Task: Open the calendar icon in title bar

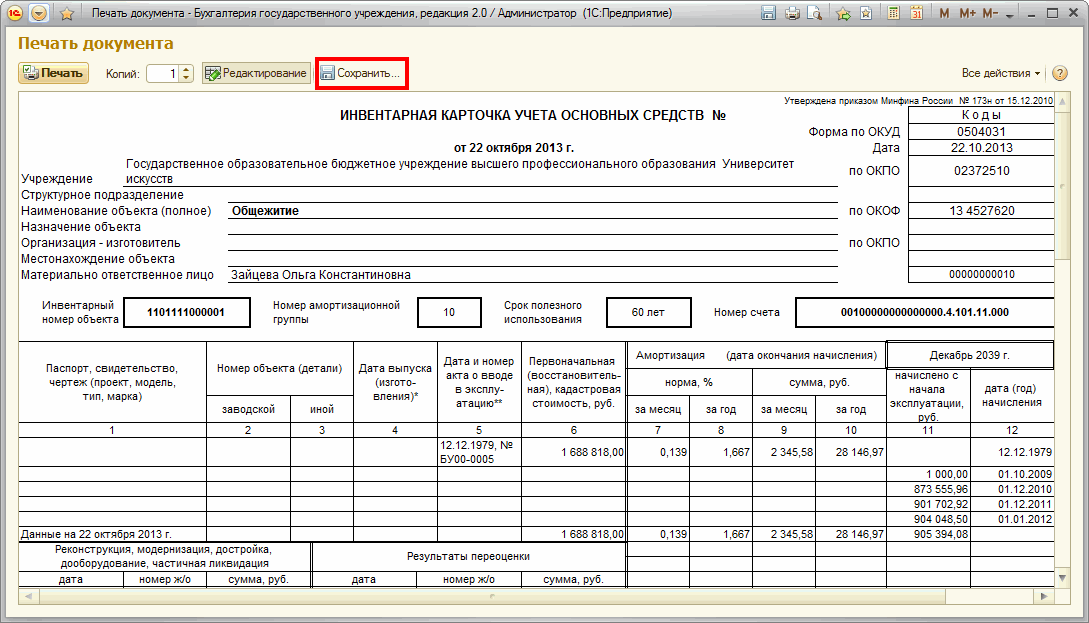Action: (918, 14)
